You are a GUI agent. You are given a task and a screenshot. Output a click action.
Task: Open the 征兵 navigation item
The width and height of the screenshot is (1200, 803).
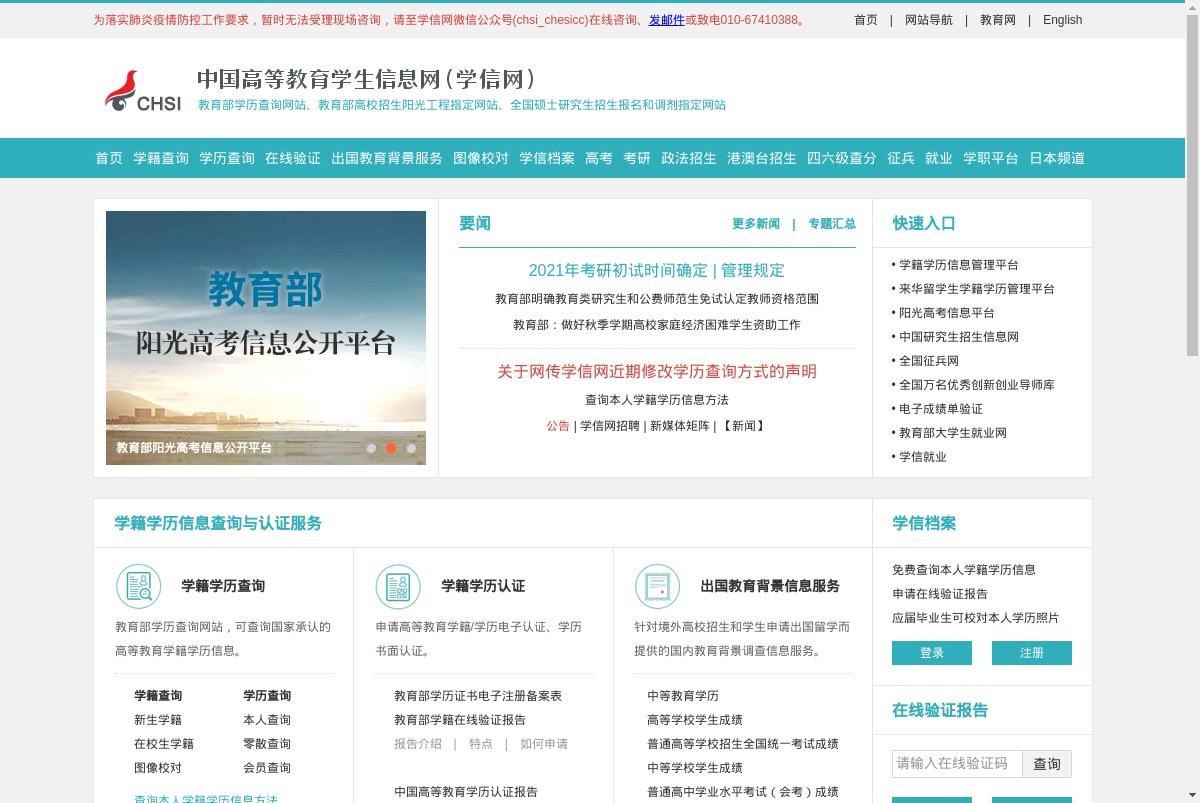(x=901, y=158)
